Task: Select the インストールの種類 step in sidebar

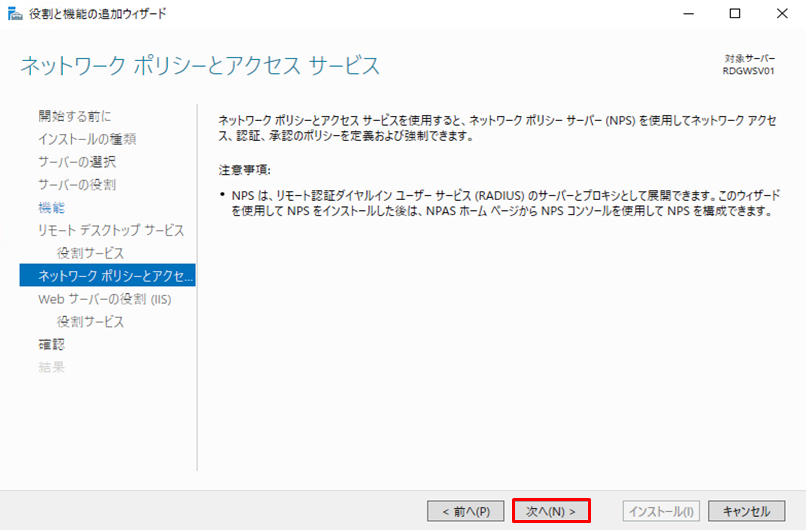Action: tap(87, 139)
